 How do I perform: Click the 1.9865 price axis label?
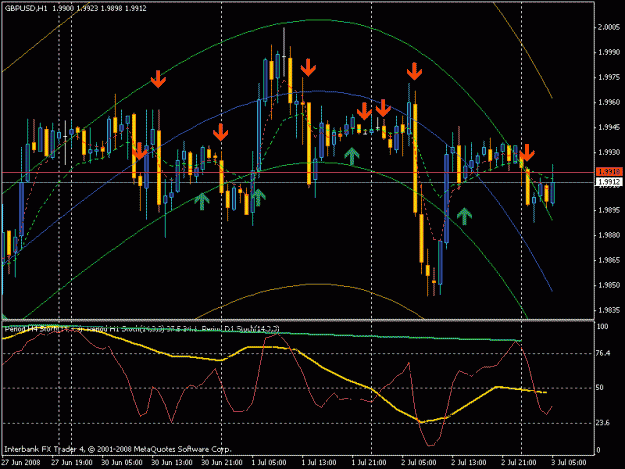(x=609, y=260)
